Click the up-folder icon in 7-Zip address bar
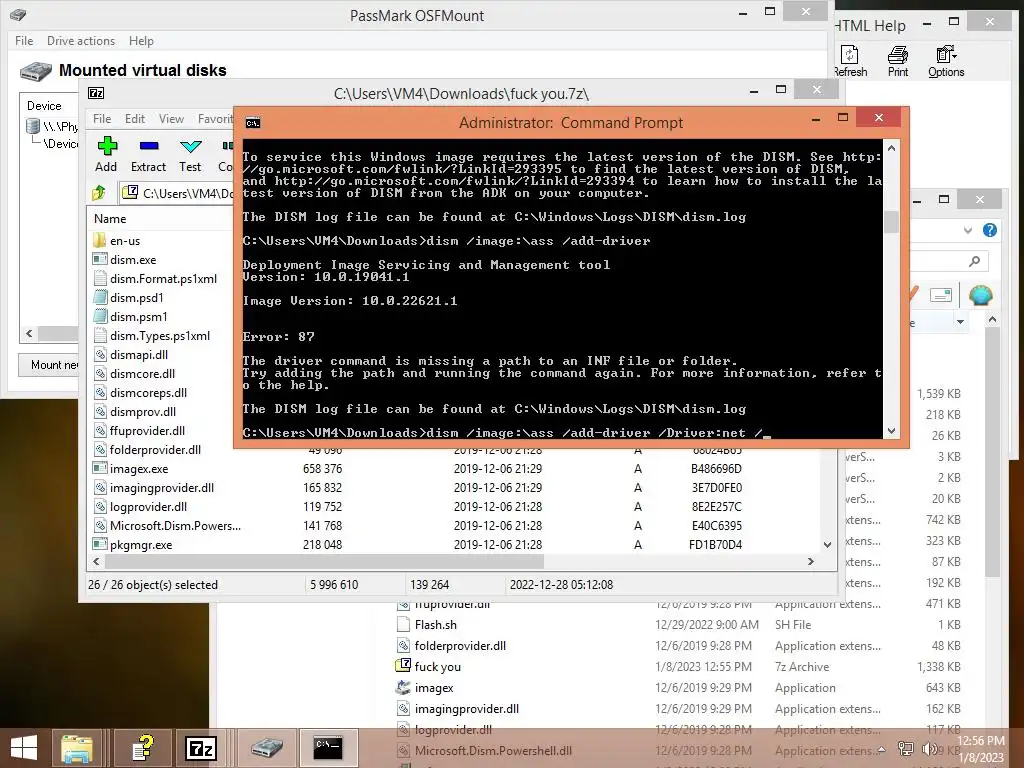Screen dimensions: 1024x768 (99, 193)
